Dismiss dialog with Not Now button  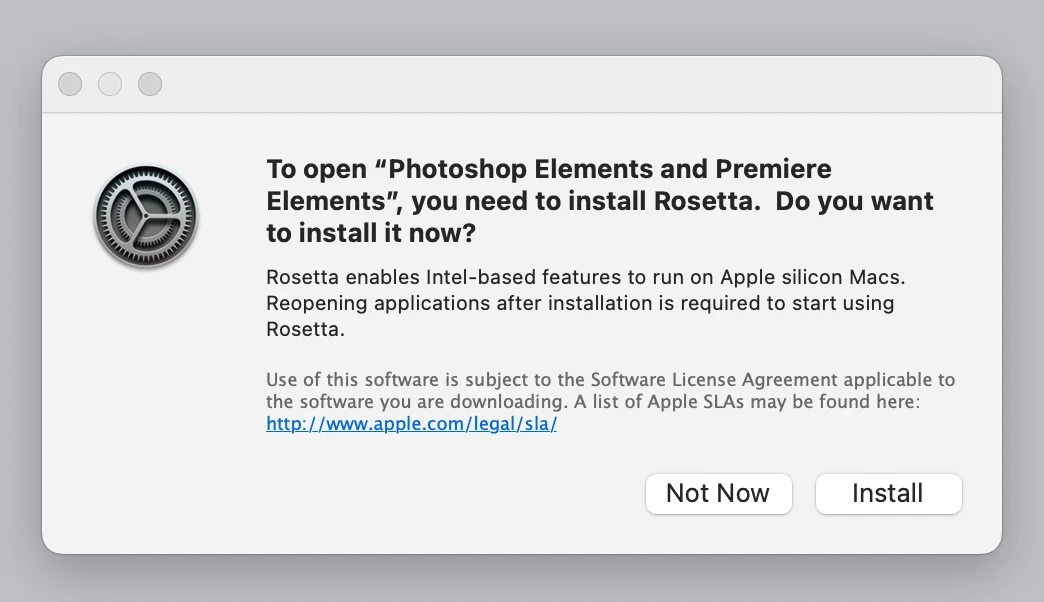click(718, 494)
